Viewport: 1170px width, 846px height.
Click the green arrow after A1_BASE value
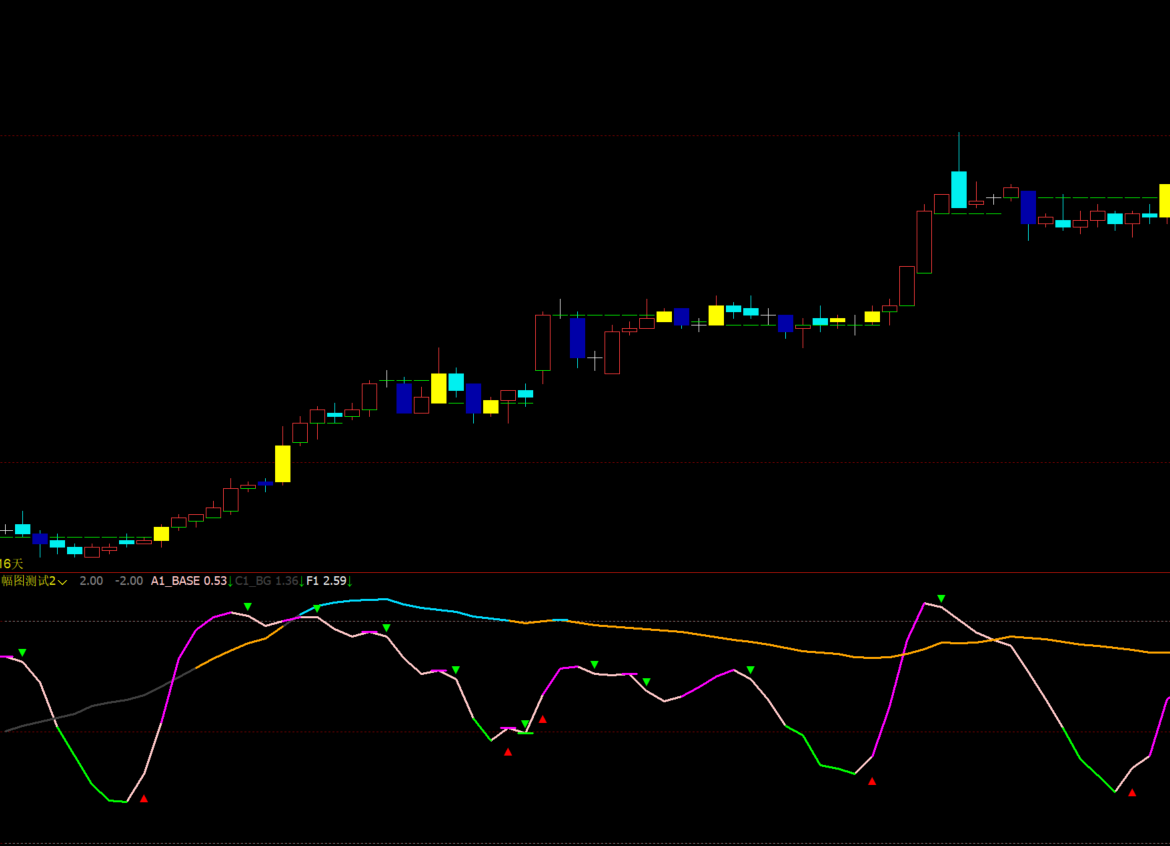[231, 582]
